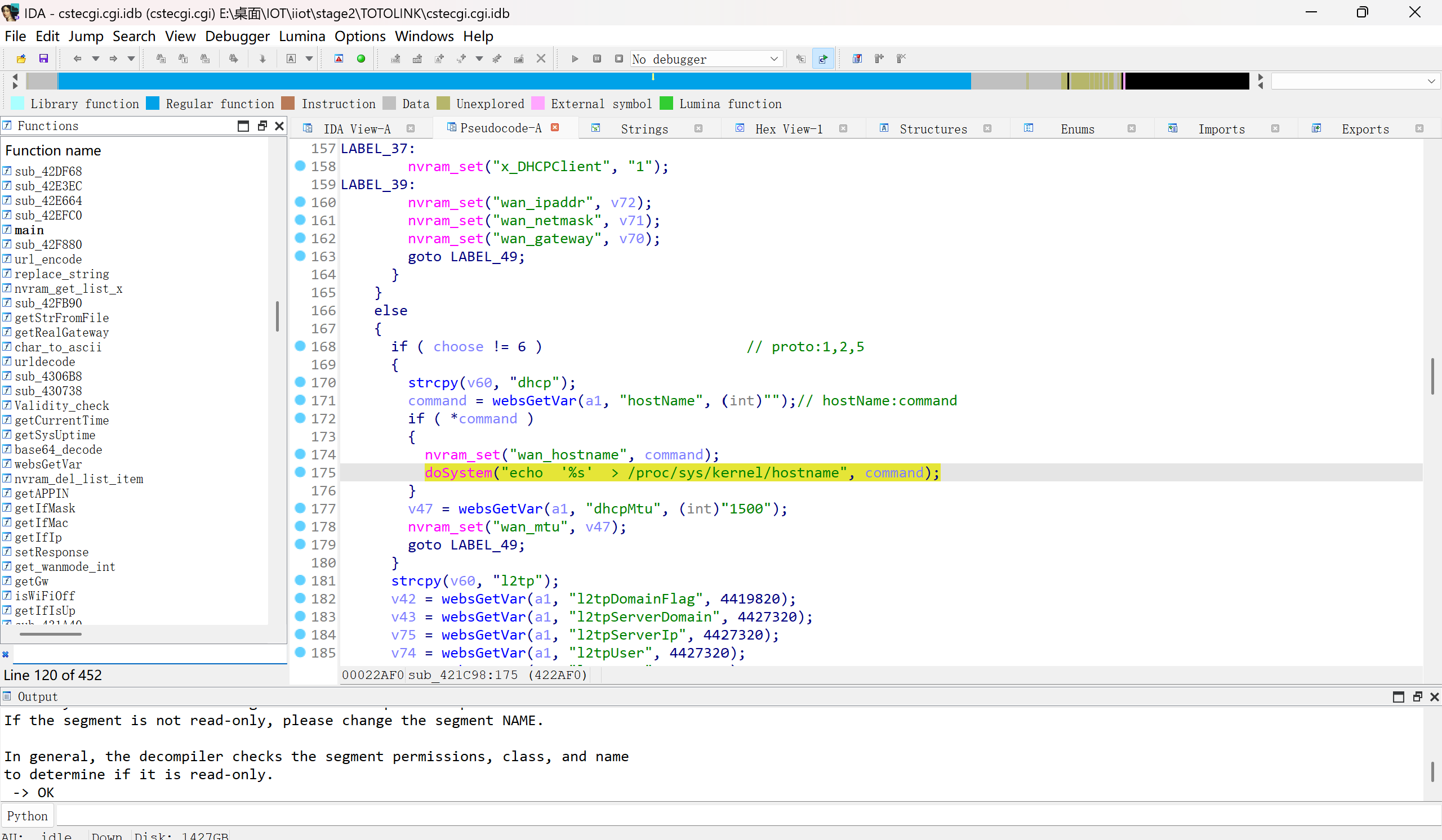Click the add watch plus icon

click(x=879, y=59)
